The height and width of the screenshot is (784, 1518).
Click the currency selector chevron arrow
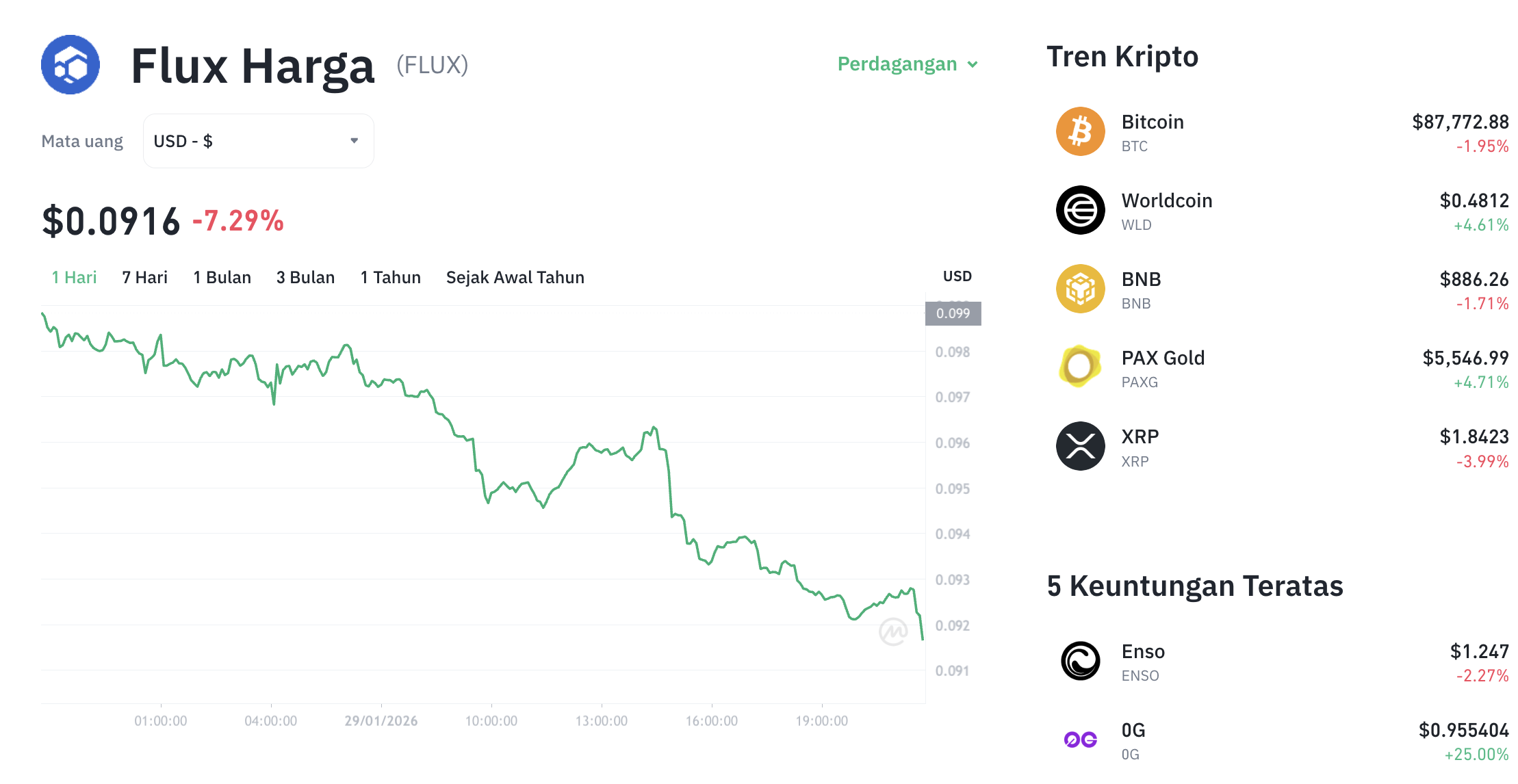tap(354, 140)
